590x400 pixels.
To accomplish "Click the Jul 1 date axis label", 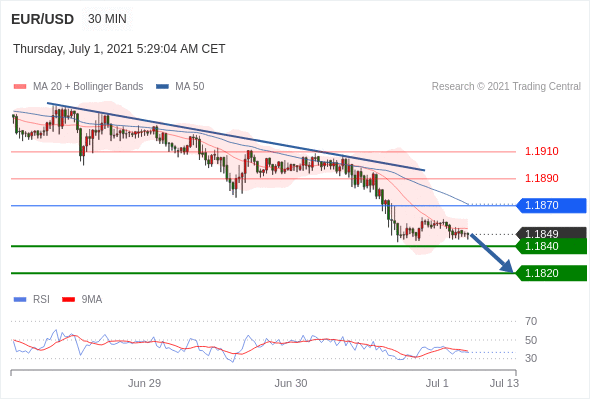I will pos(437,383).
